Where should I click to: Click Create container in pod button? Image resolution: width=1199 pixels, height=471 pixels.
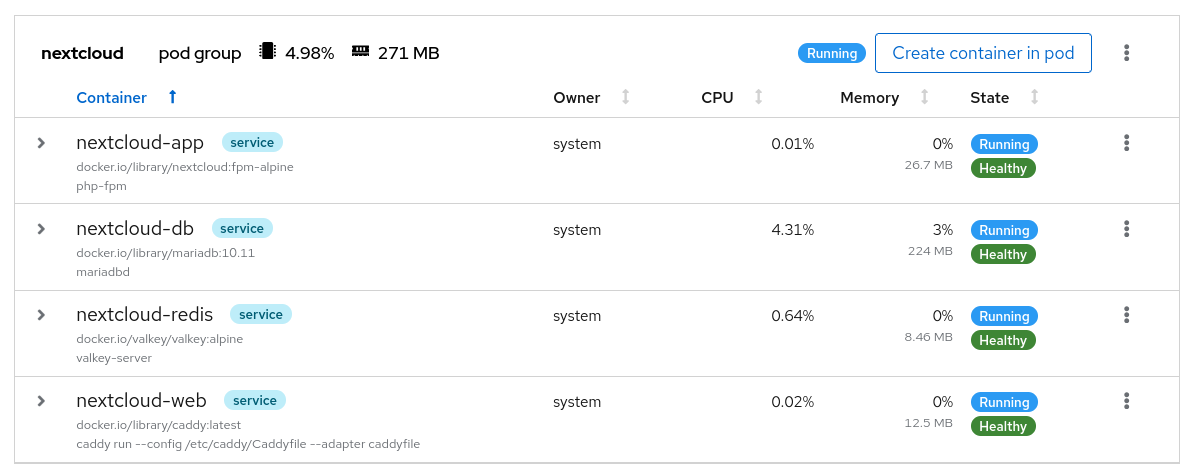[982, 53]
